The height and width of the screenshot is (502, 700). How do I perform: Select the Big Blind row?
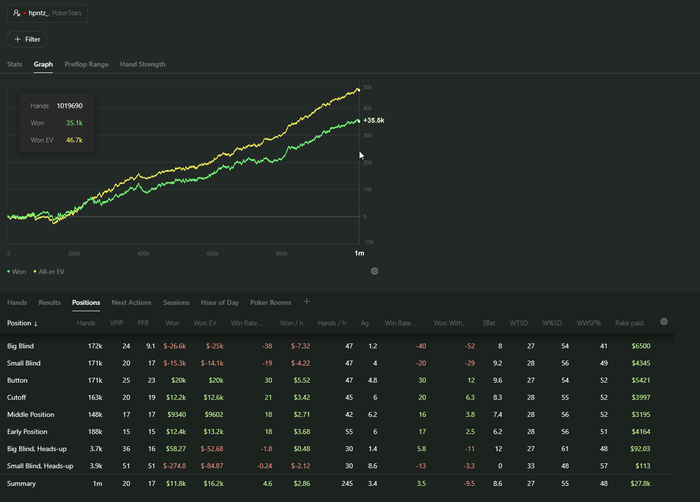coord(21,345)
